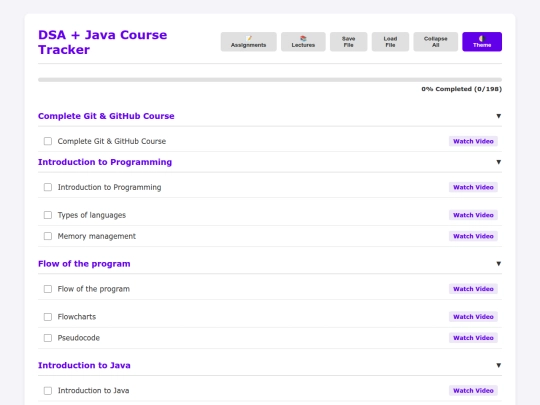Watch Video for Introduction to Programming lesson

click(x=473, y=187)
